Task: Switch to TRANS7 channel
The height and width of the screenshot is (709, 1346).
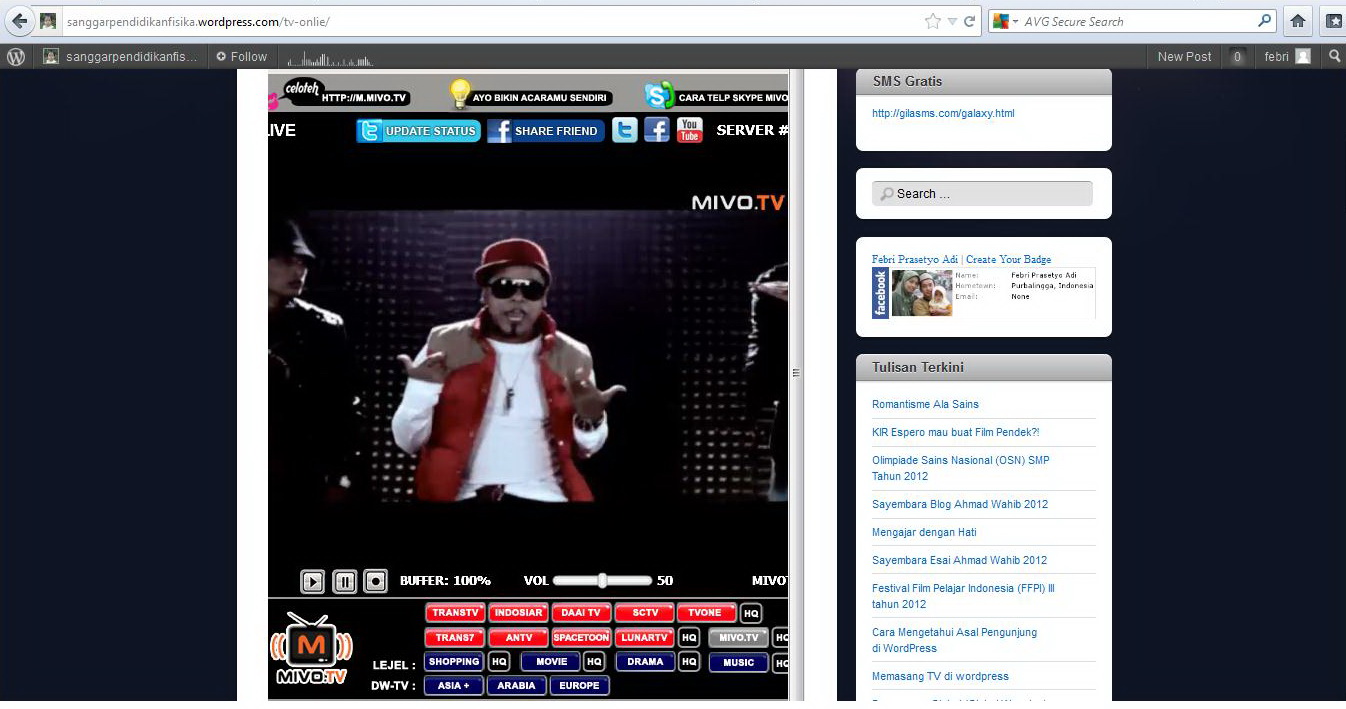Action: point(455,637)
